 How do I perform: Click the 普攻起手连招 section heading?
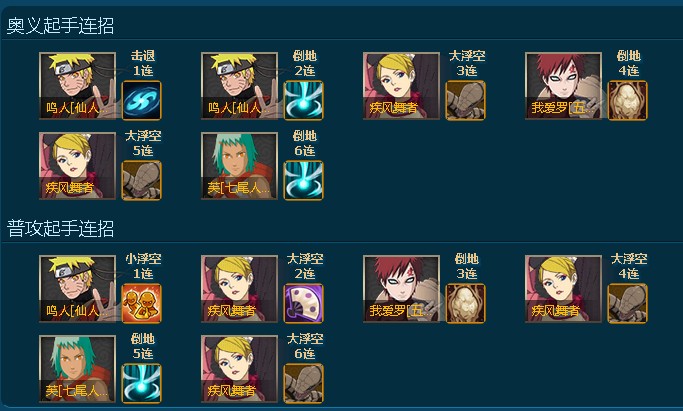(x=60, y=229)
